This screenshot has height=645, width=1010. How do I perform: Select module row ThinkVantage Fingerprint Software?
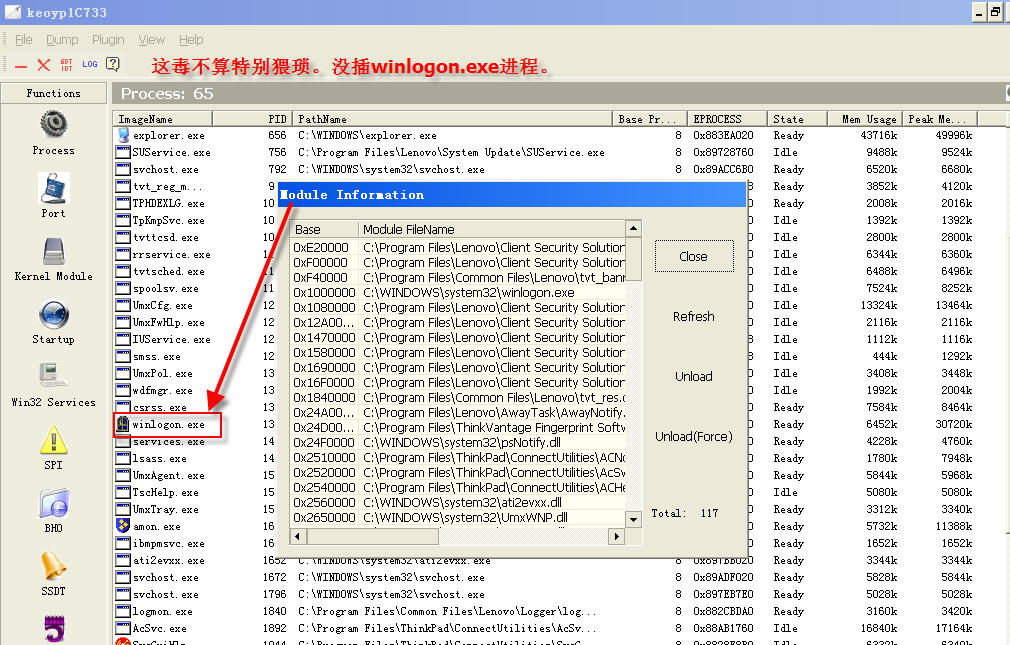click(x=458, y=428)
